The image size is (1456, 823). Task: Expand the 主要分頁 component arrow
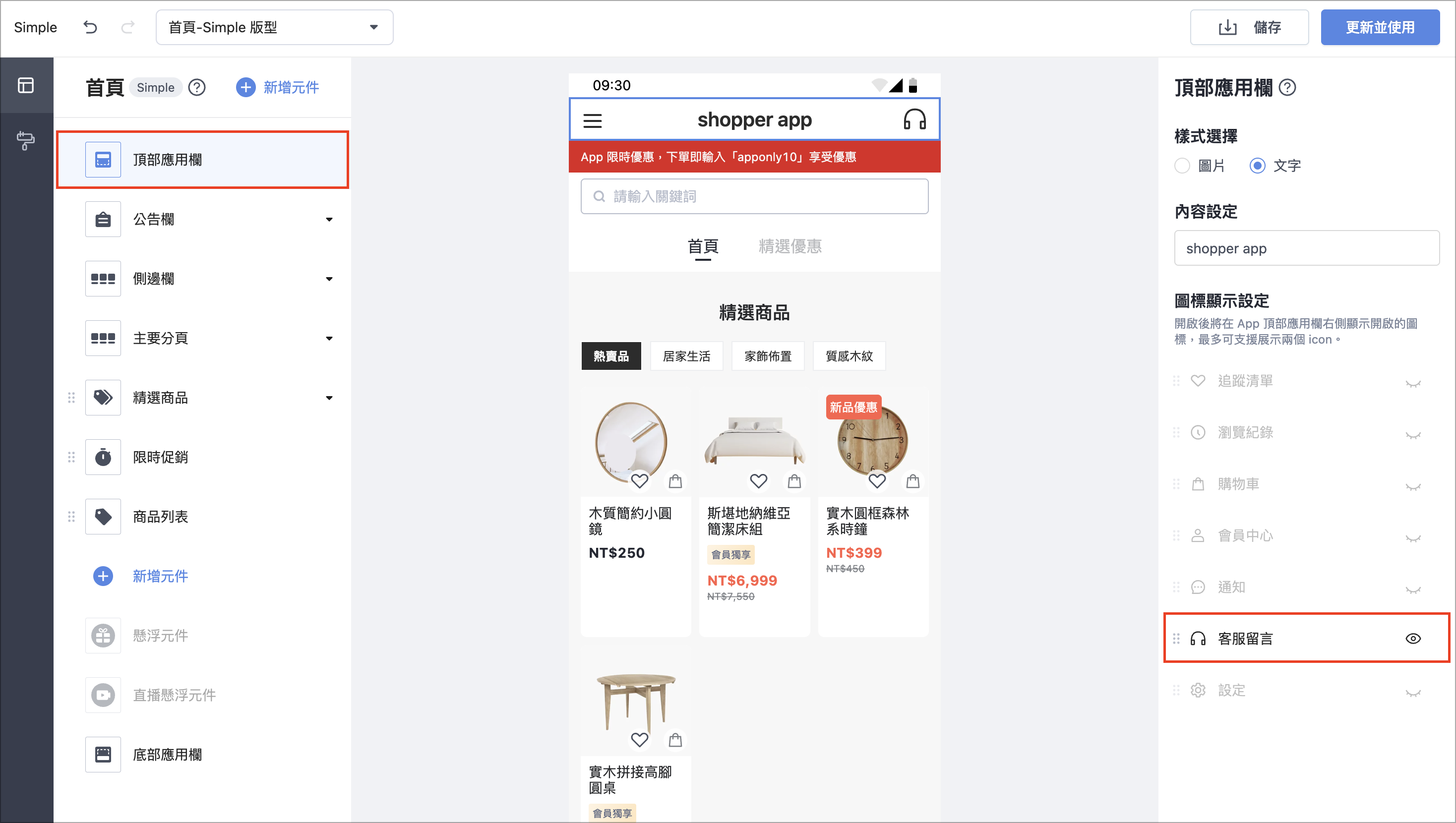coord(329,338)
